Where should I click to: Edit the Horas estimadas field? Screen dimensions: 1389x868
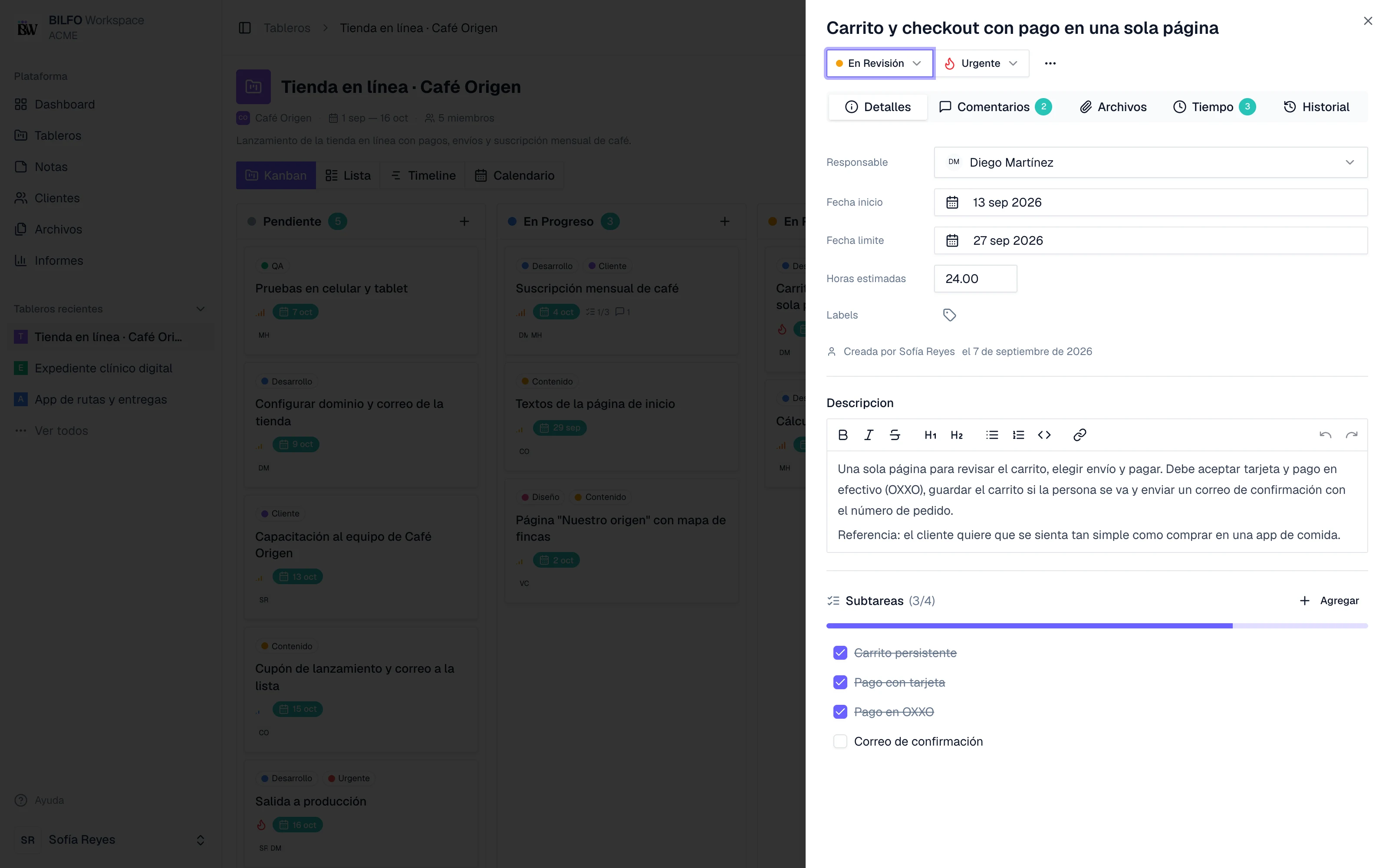click(975, 279)
